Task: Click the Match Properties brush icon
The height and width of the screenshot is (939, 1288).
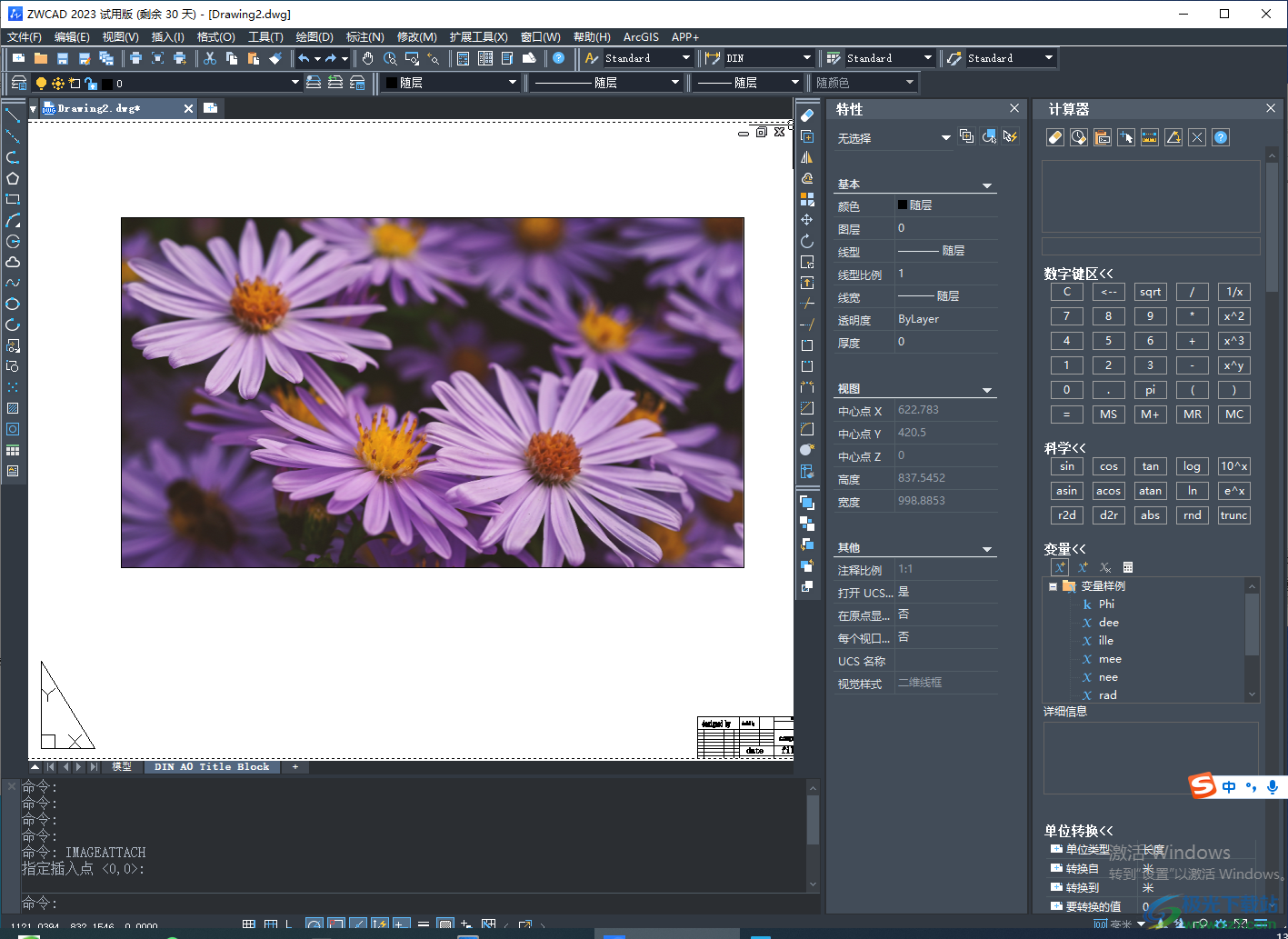Action: tap(275, 58)
